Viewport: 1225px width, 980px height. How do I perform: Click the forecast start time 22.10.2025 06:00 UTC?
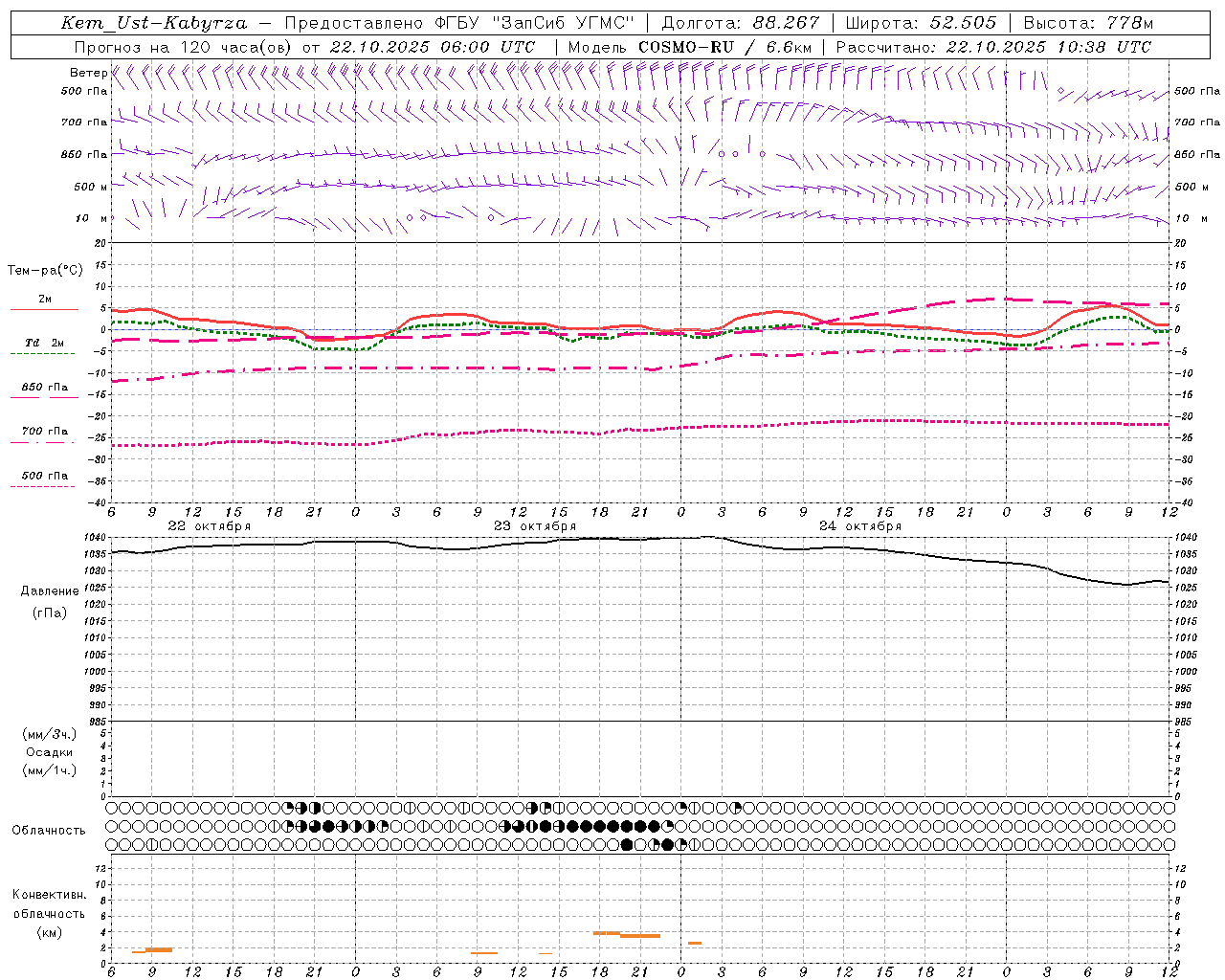click(x=433, y=47)
